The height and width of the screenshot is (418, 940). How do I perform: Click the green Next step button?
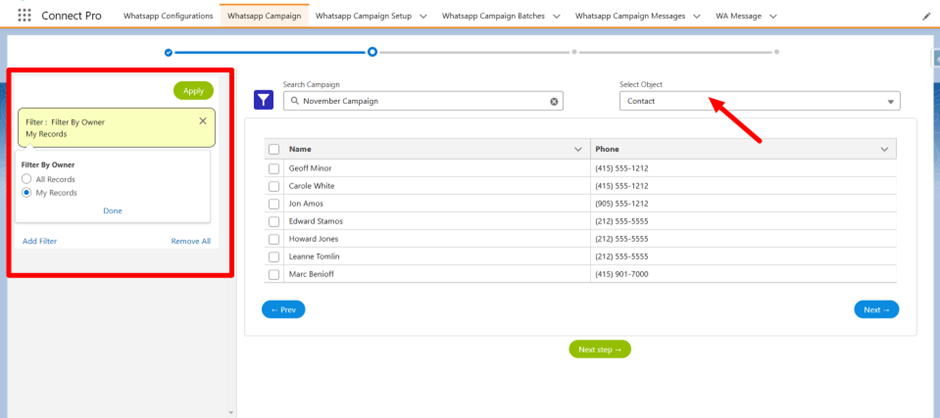600,349
